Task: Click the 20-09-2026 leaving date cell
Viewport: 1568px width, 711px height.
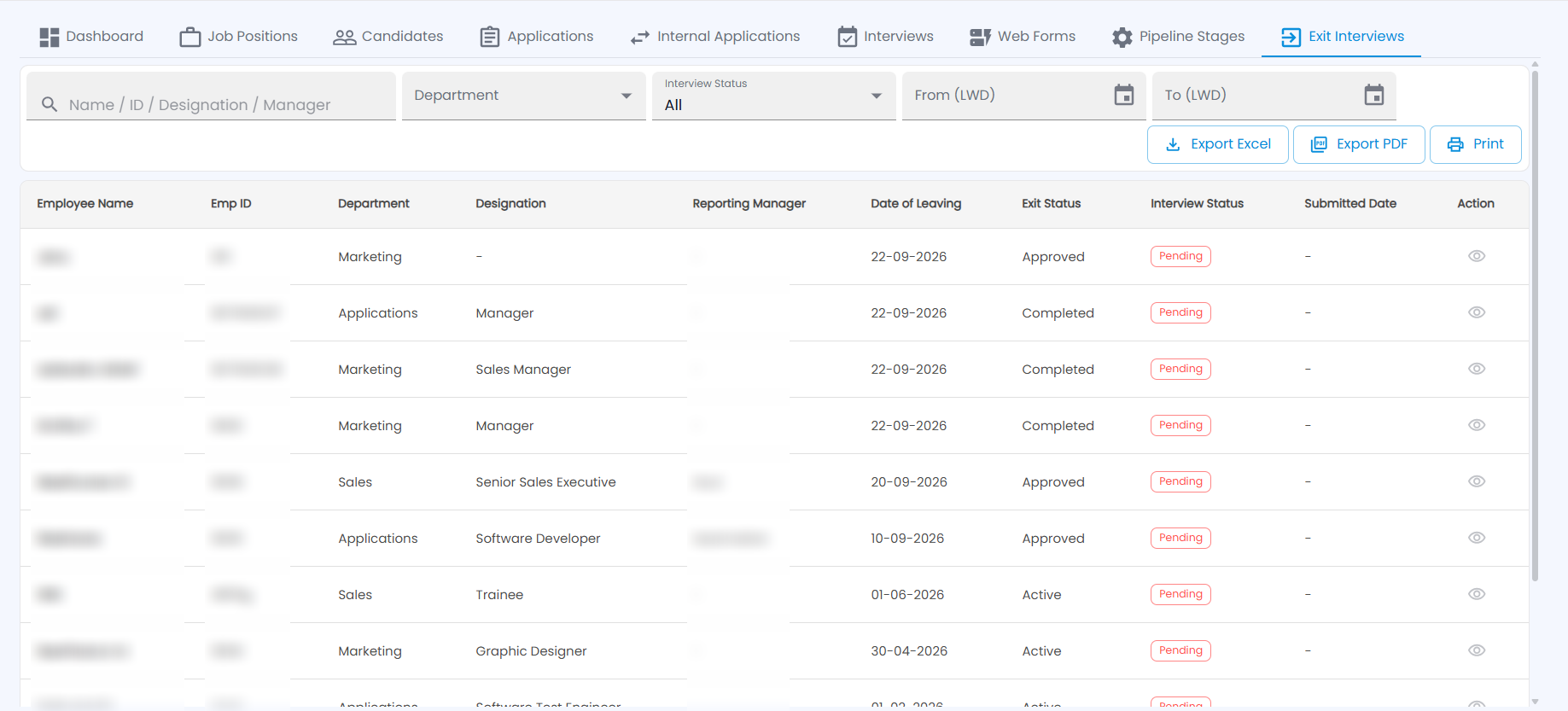Action: point(909,482)
